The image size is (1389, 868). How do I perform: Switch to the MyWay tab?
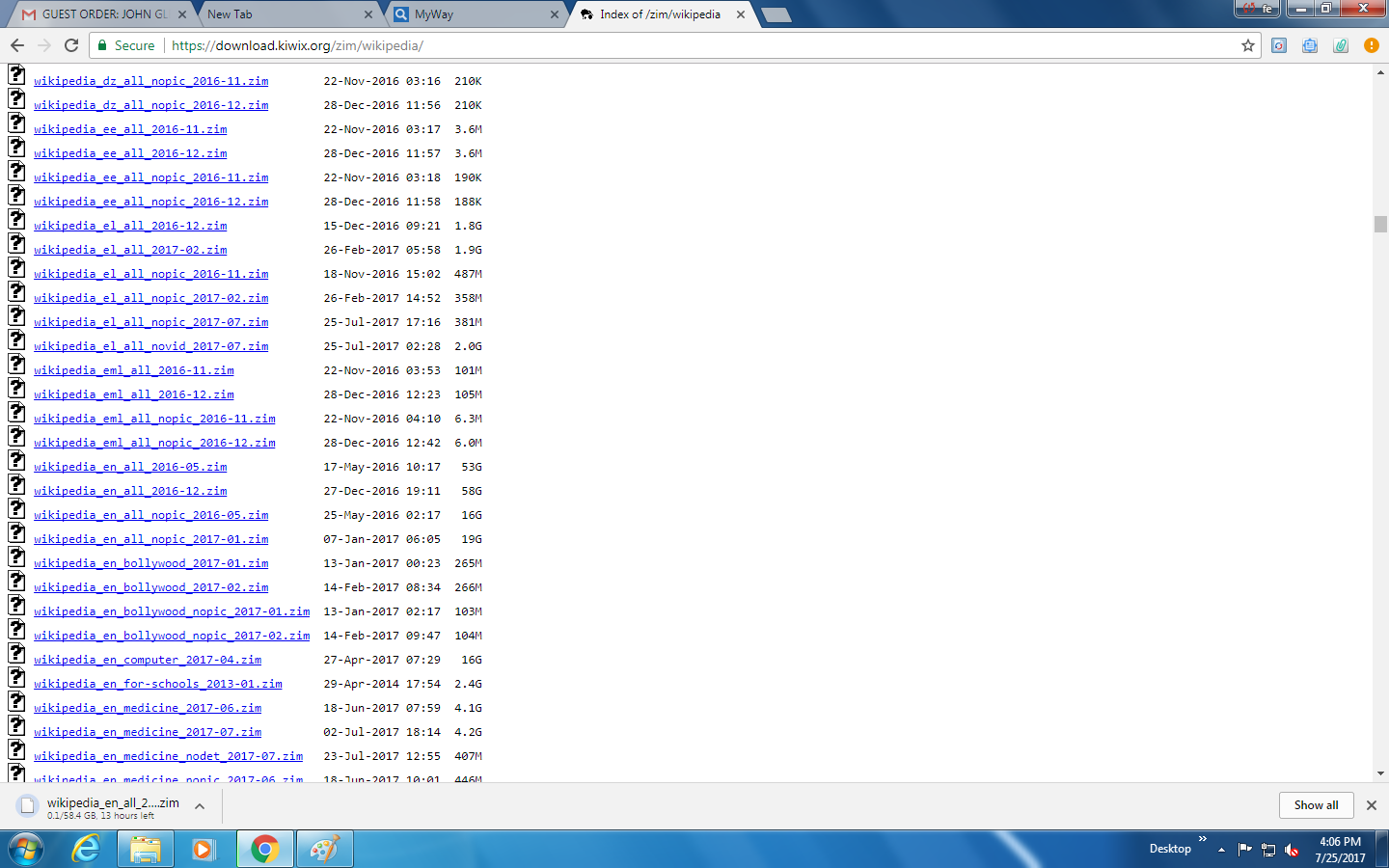tap(475, 14)
